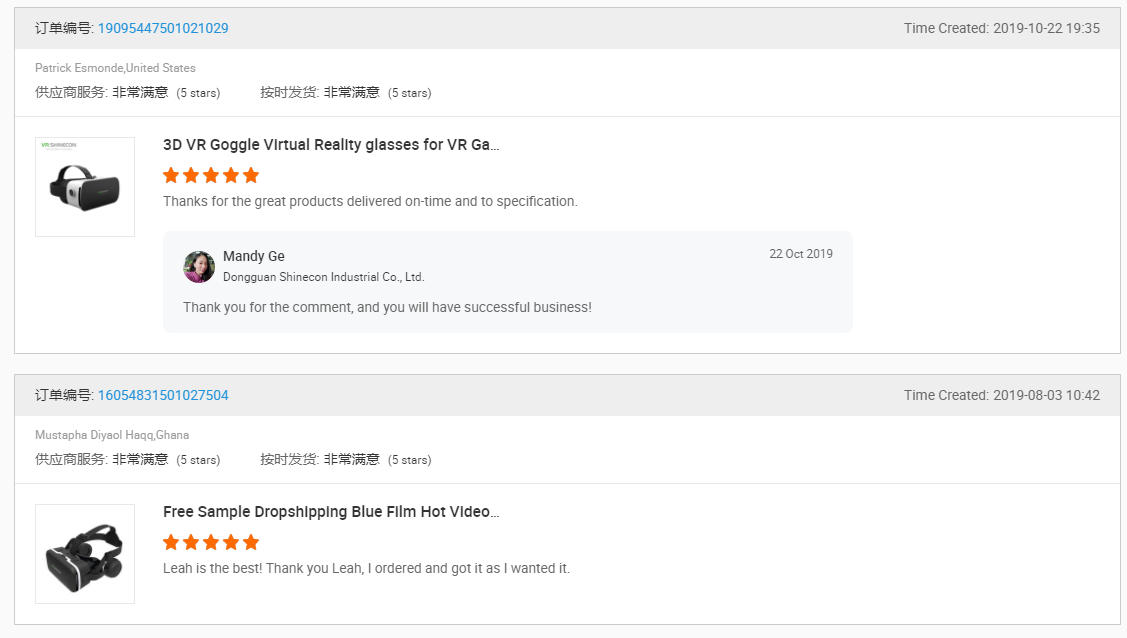Screen dimensions: 1127x638
Task: Click the black VR headset product thumbnail
Action: 85,554
